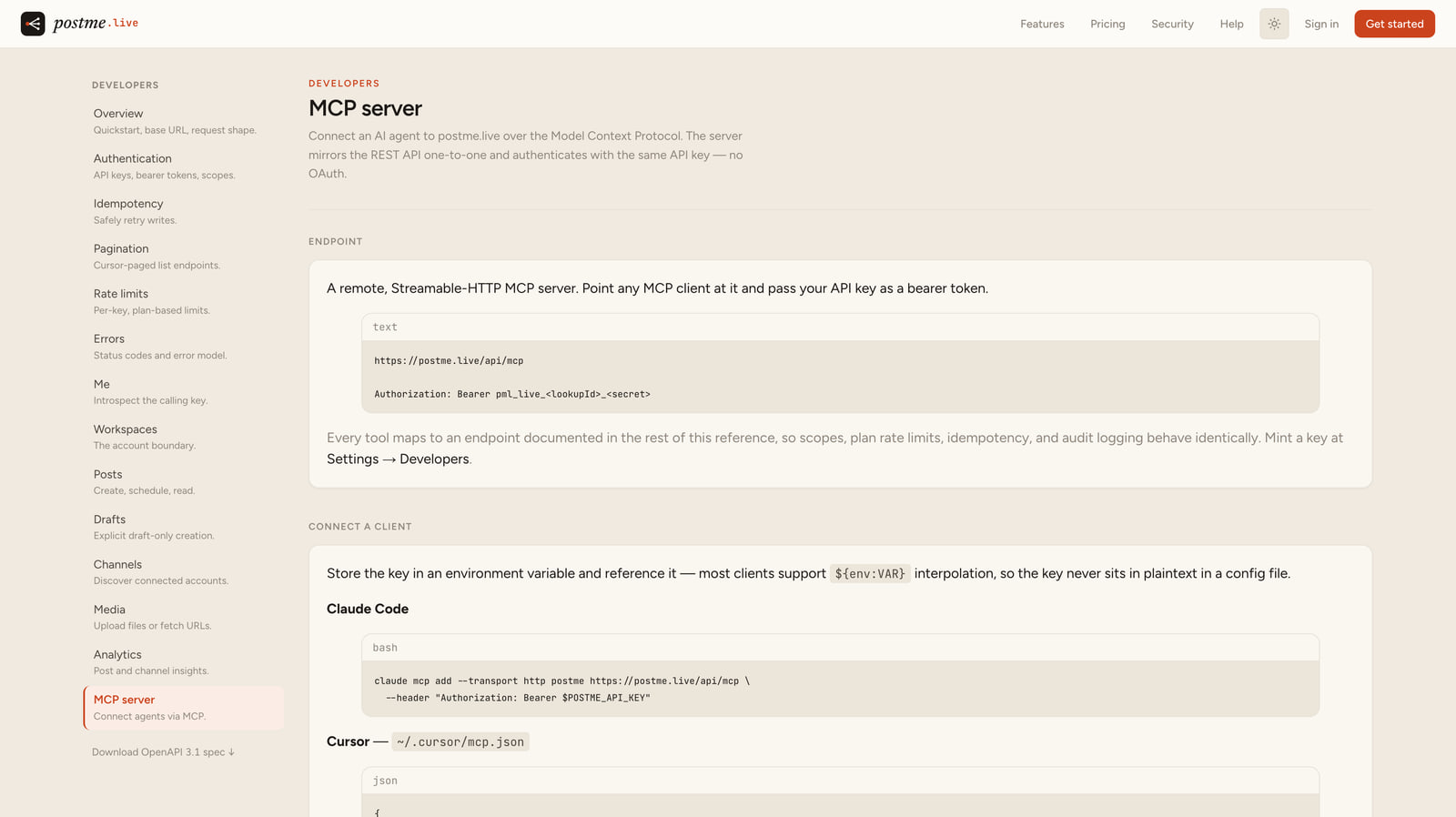Viewport: 1456px width, 817px height.
Task: Open the Pricing page
Action: [x=1107, y=24]
